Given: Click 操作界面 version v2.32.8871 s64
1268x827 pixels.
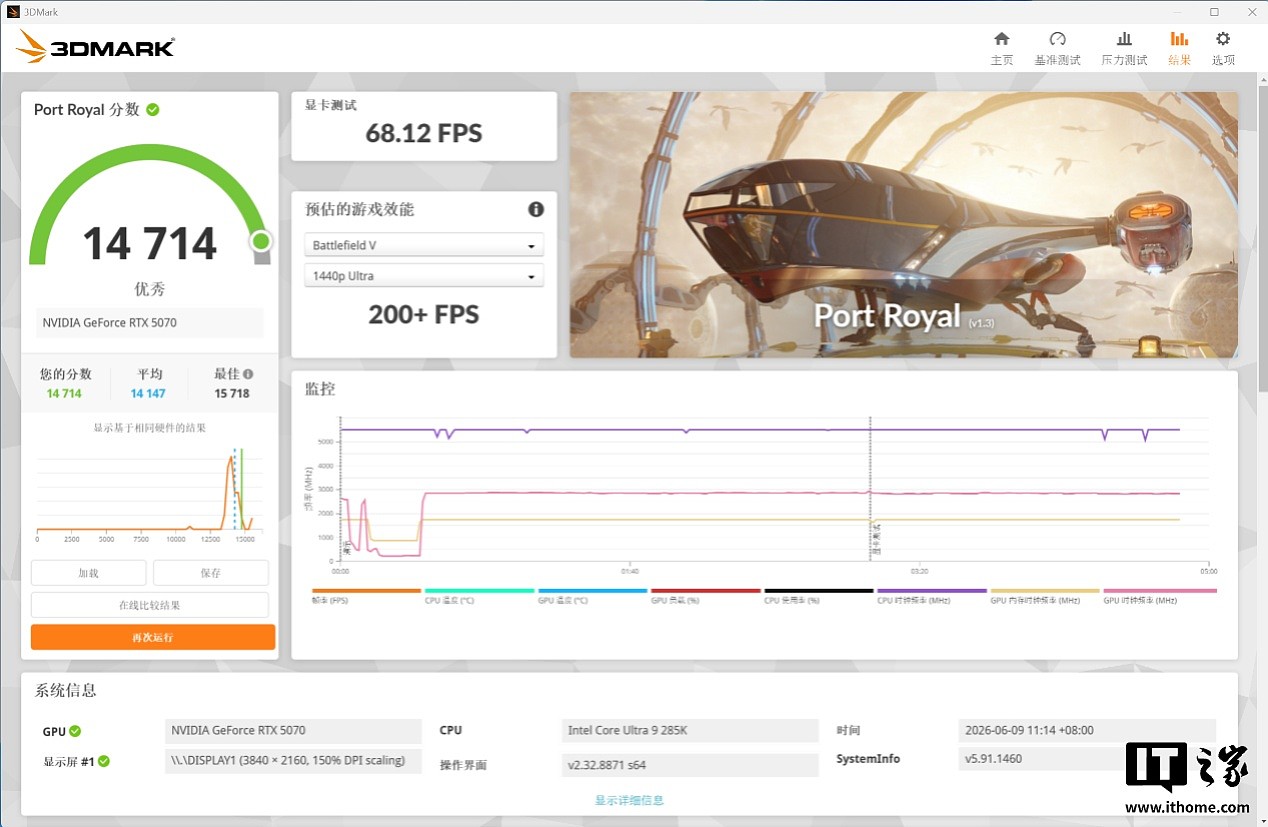Looking at the screenshot, I should point(690,766).
